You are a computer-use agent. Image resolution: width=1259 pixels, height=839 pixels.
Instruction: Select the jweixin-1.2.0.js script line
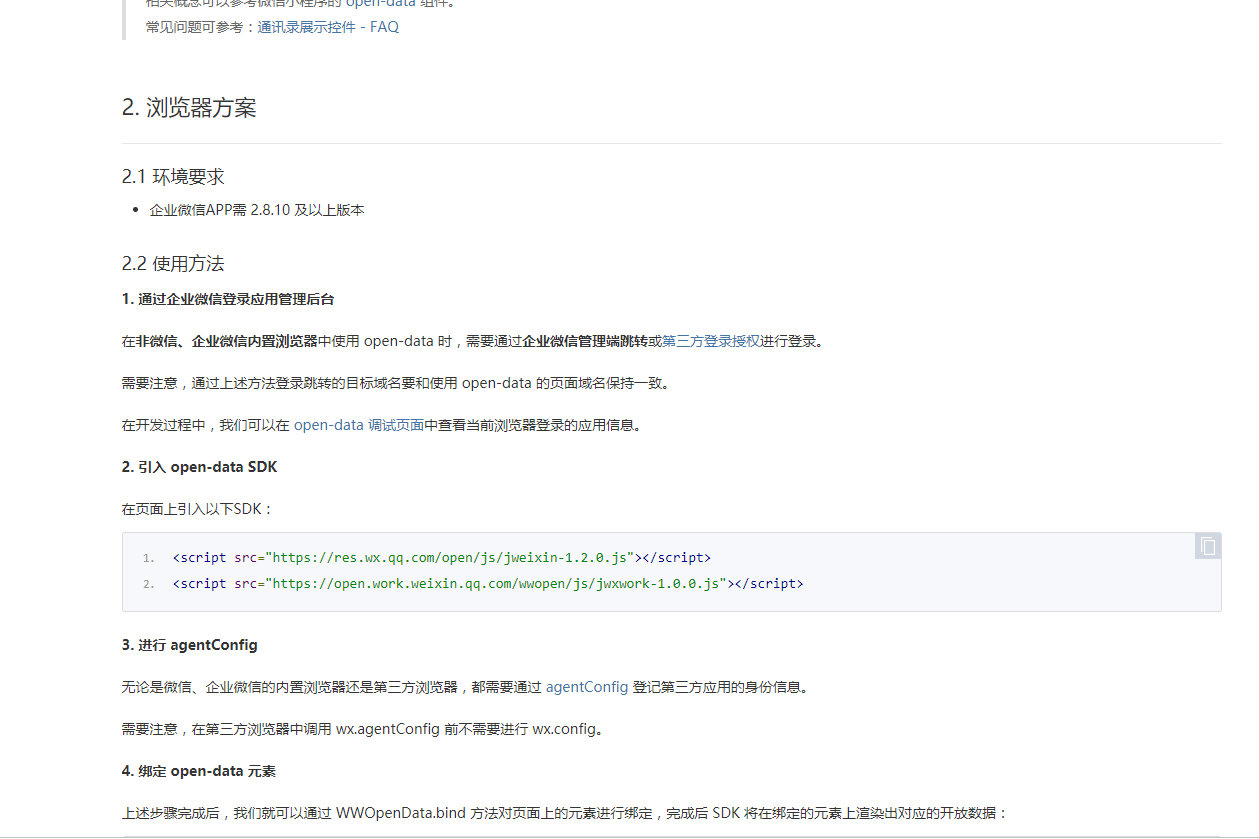pyautogui.click(x=442, y=558)
